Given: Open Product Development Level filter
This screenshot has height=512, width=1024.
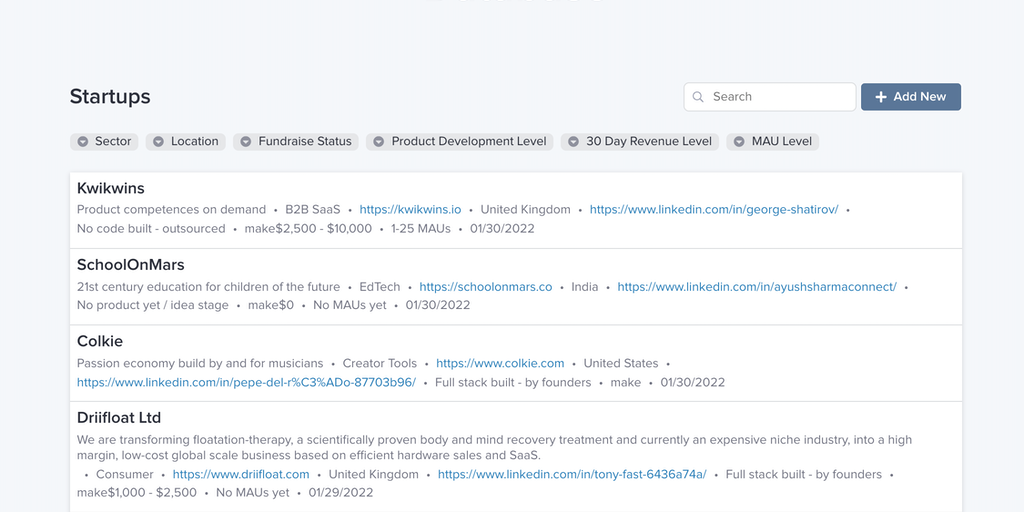Looking at the screenshot, I should point(459,142).
